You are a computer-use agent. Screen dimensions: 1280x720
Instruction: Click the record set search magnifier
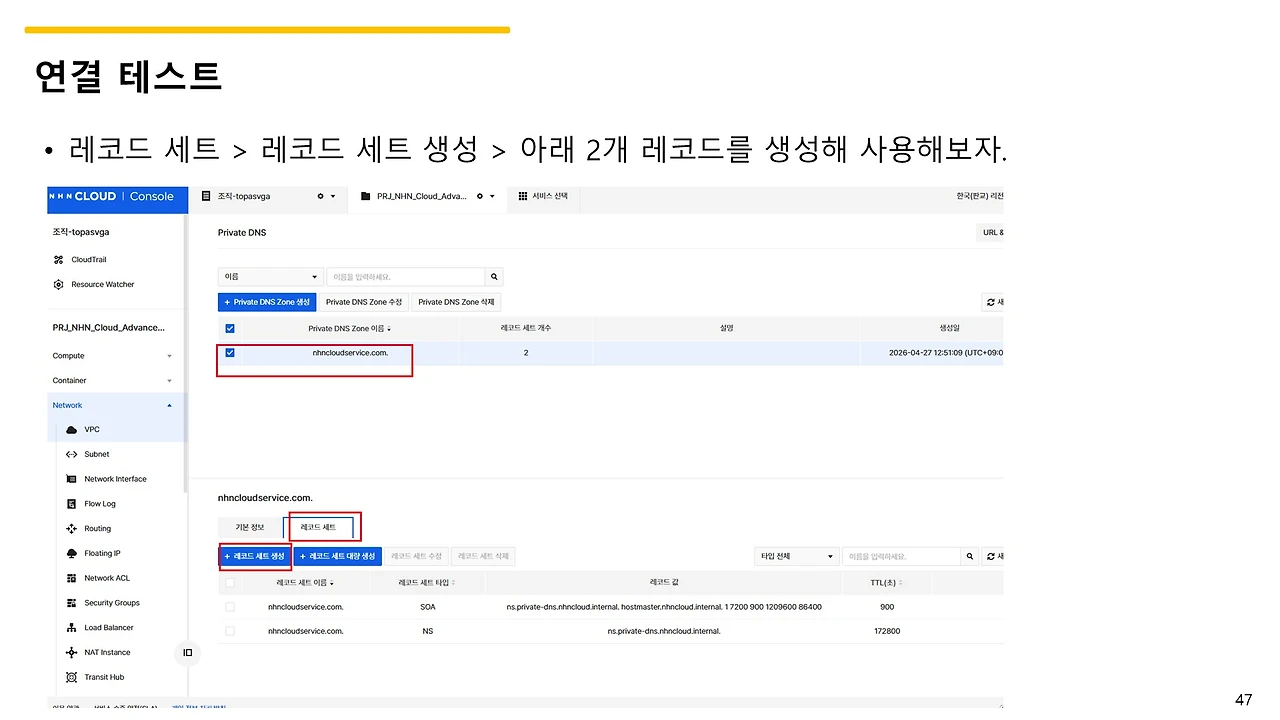[969, 556]
